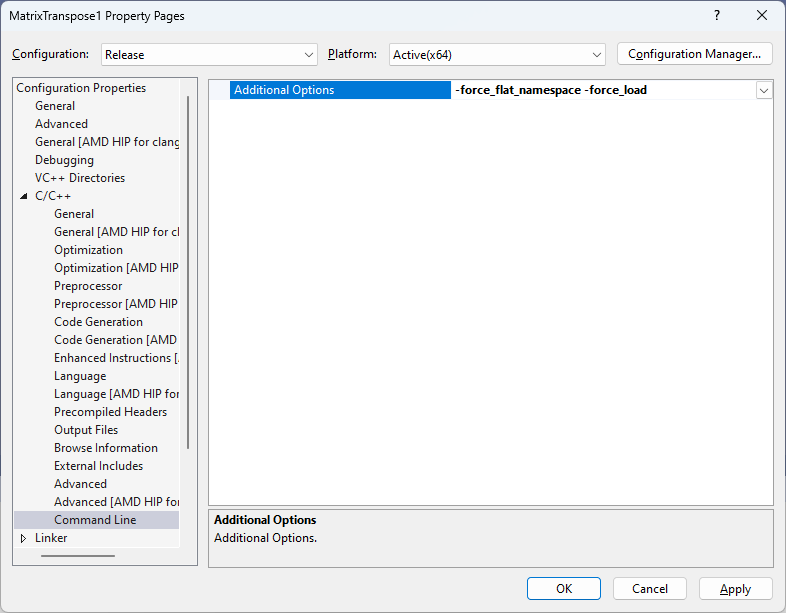Open the Platform dropdown showing Active(x64)

click(x=497, y=54)
